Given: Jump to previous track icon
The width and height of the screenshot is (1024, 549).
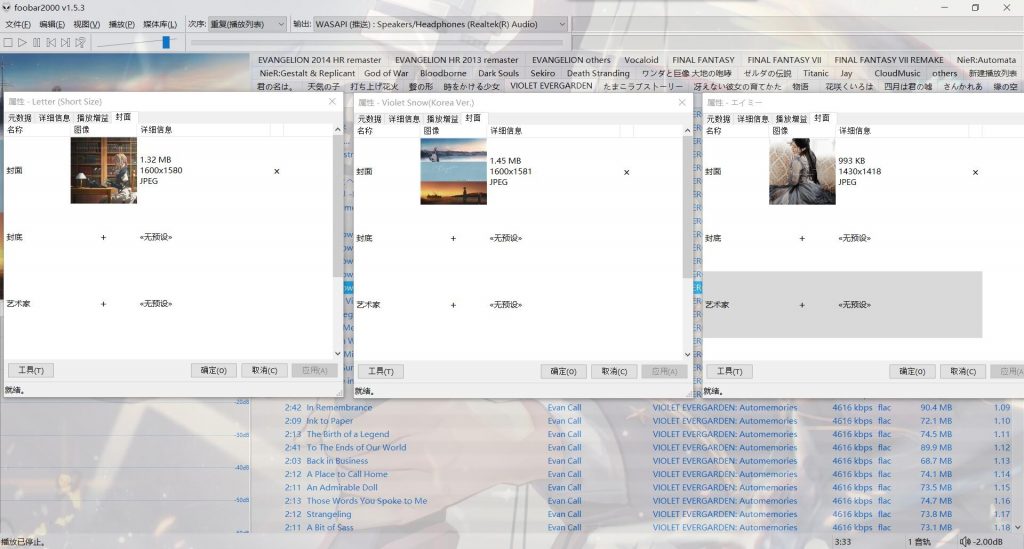Looking at the screenshot, I should (x=51, y=42).
